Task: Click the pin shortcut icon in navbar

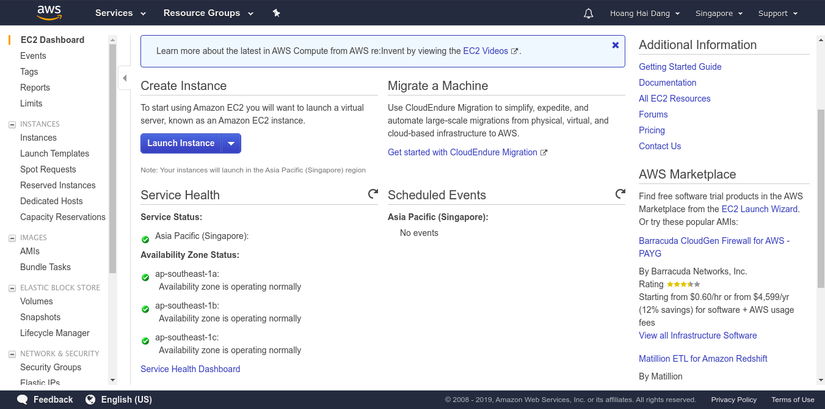Action: pos(276,14)
